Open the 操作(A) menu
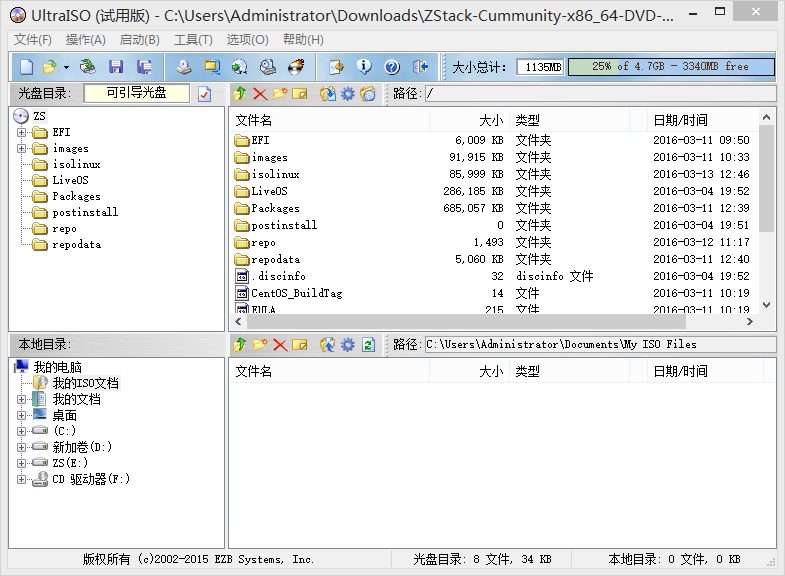Image resolution: width=785 pixels, height=576 pixels. (x=86, y=40)
